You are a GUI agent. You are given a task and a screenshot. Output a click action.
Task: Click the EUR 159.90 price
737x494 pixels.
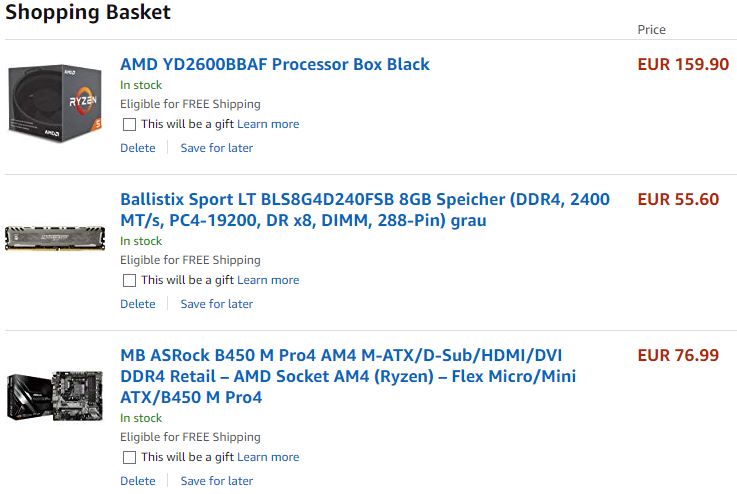(683, 64)
